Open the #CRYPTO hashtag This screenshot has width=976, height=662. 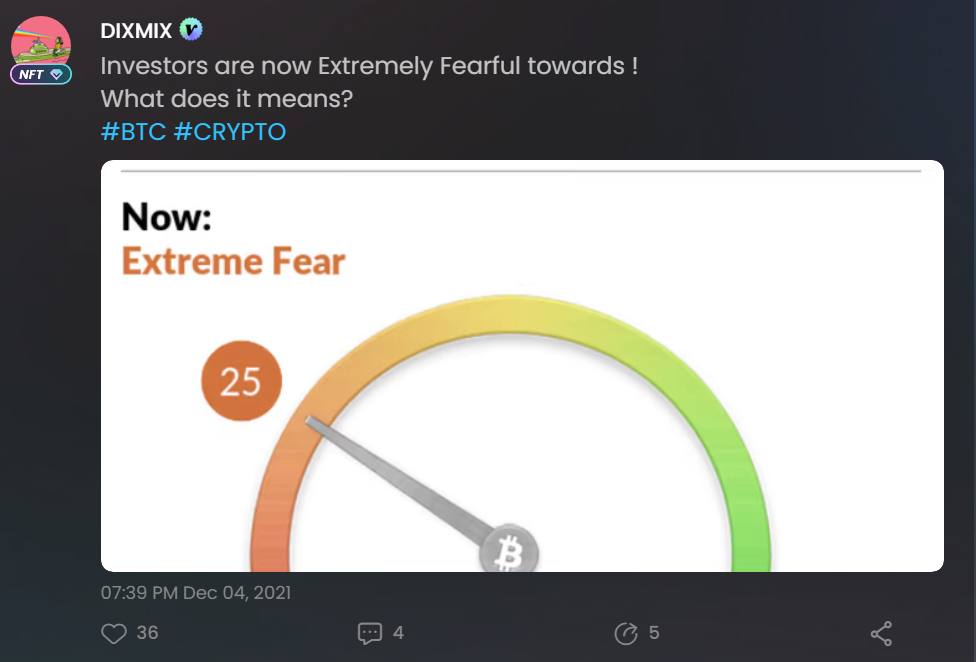coord(230,131)
